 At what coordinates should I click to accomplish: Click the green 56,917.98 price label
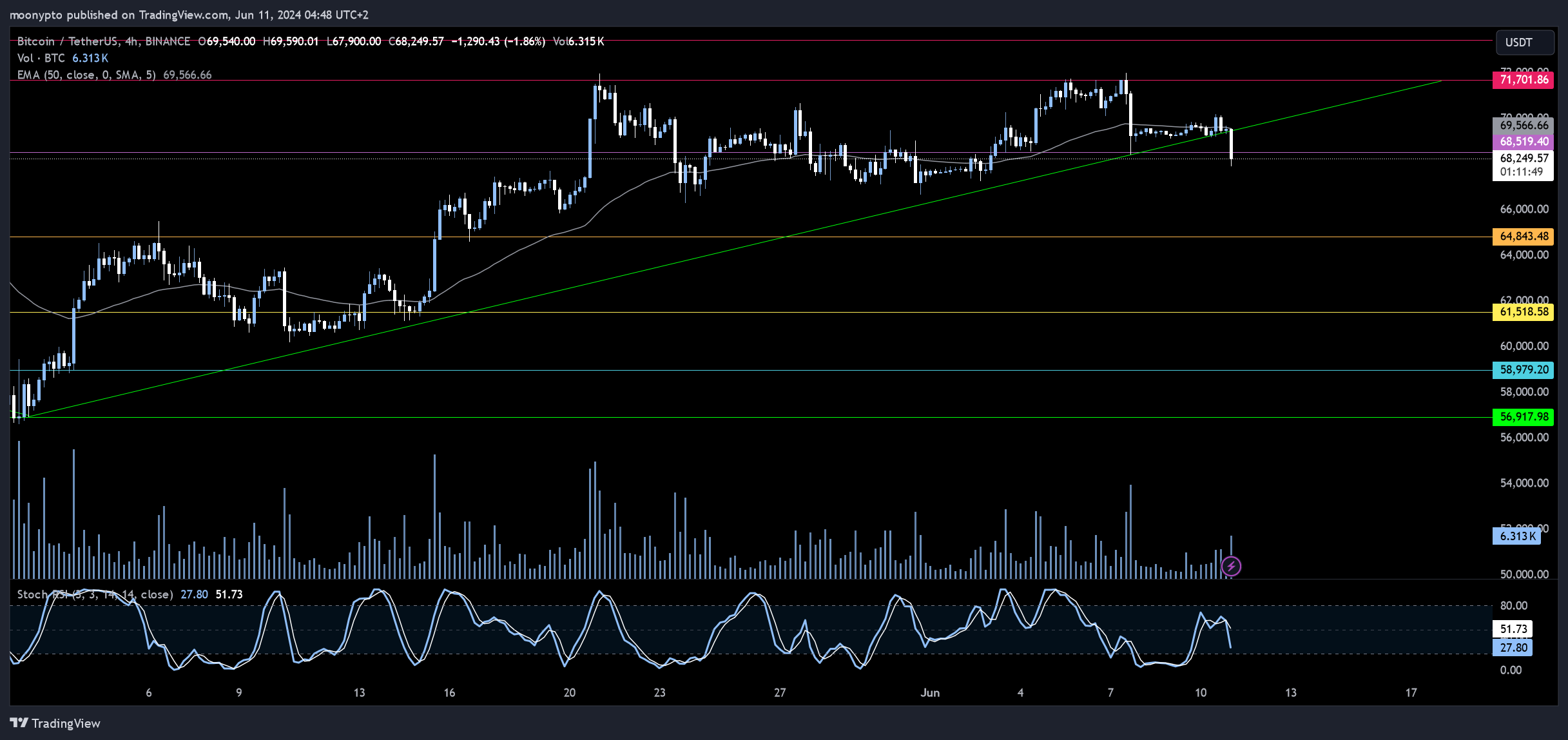tap(1524, 417)
